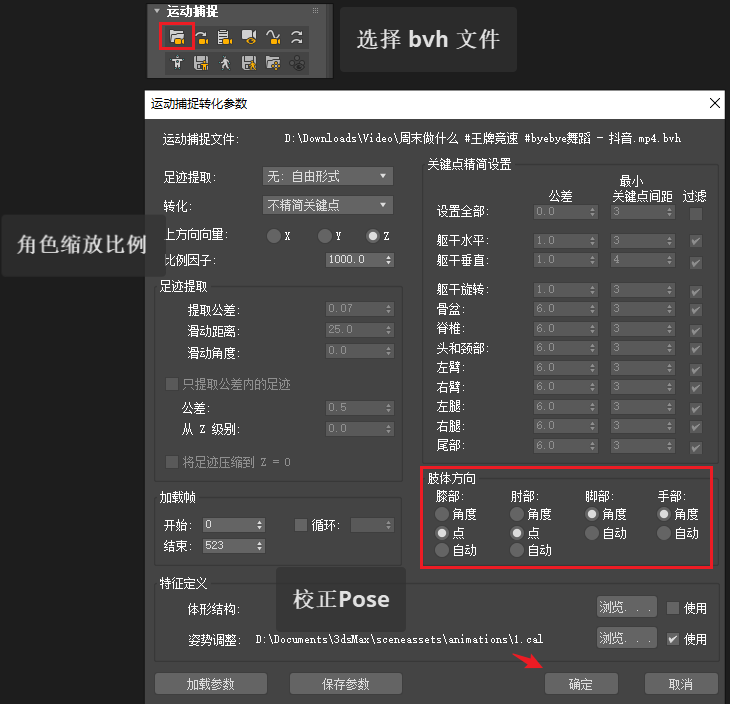Image resolution: width=730 pixels, height=704 pixels.
Task: Click Save Talent Pose Adjustment icon
Action: point(249,62)
